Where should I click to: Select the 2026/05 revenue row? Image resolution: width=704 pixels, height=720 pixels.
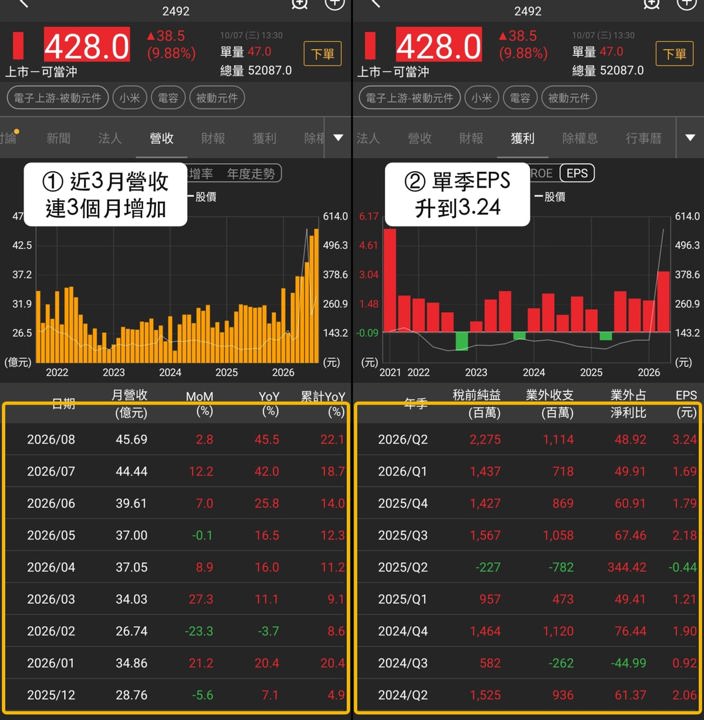[176, 535]
